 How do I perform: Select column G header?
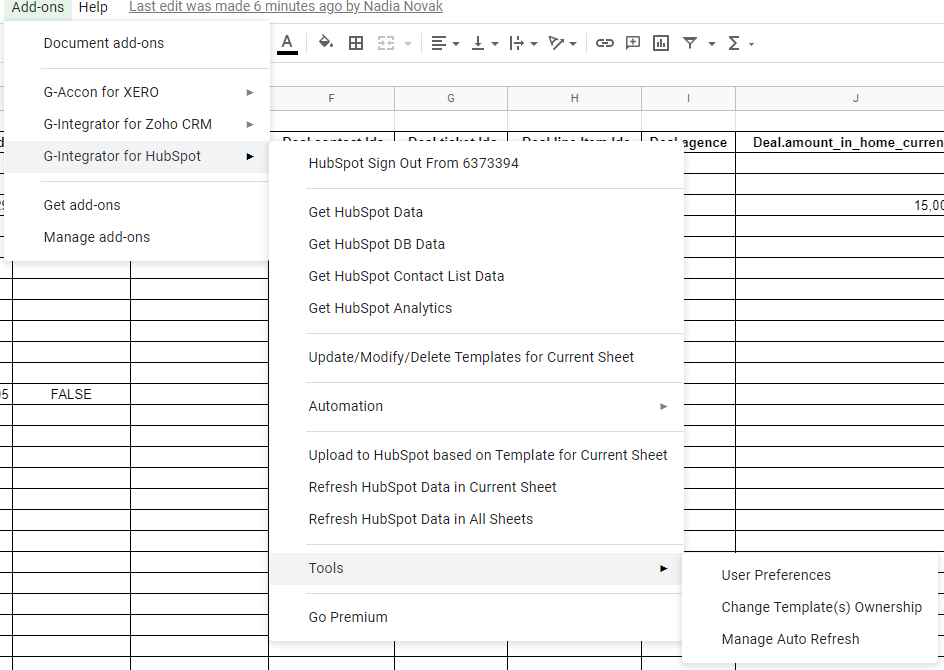pyautogui.click(x=451, y=98)
